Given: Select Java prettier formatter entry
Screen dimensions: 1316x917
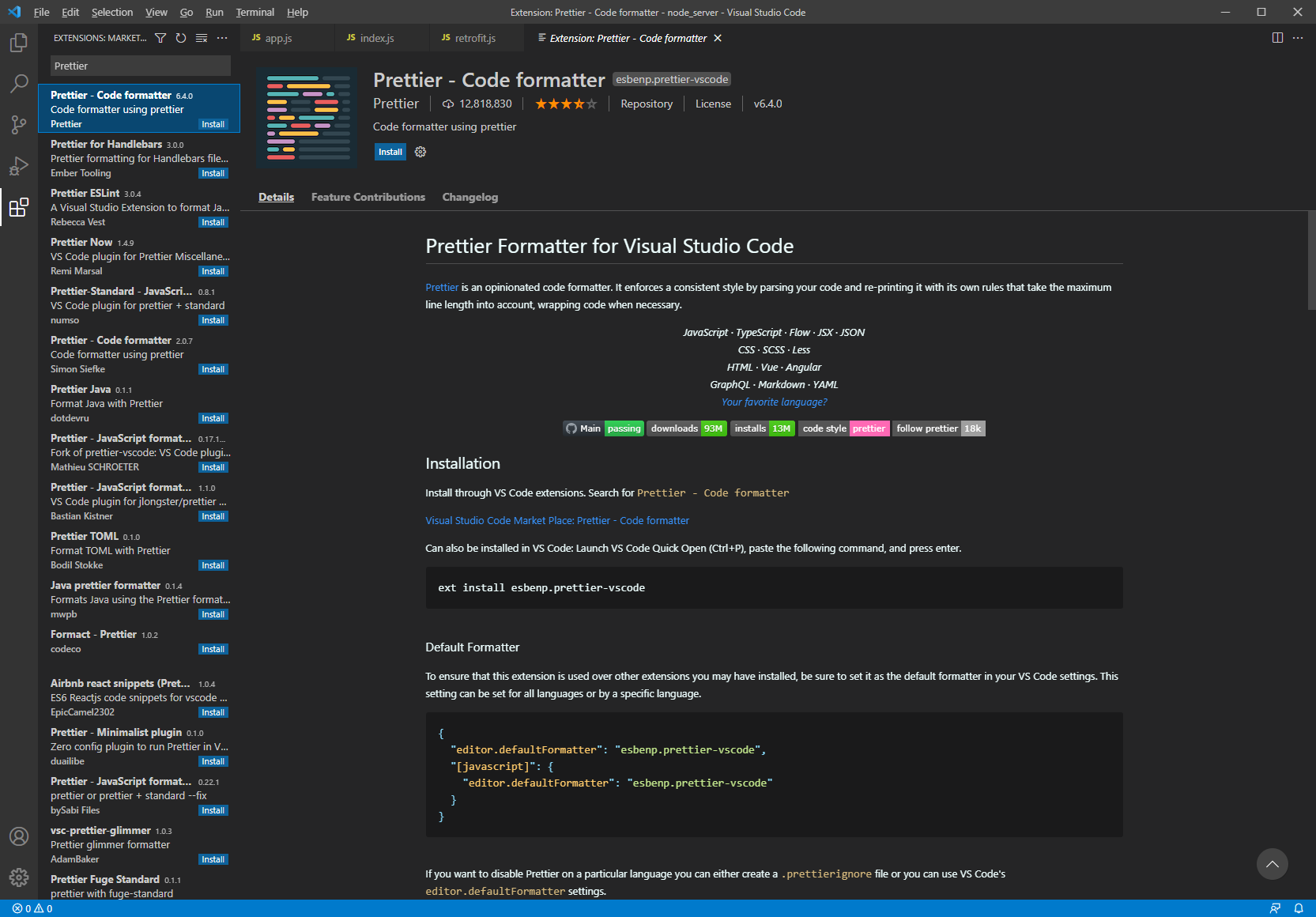Looking at the screenshot, I should pyautogui.click(x=139, y=599).
